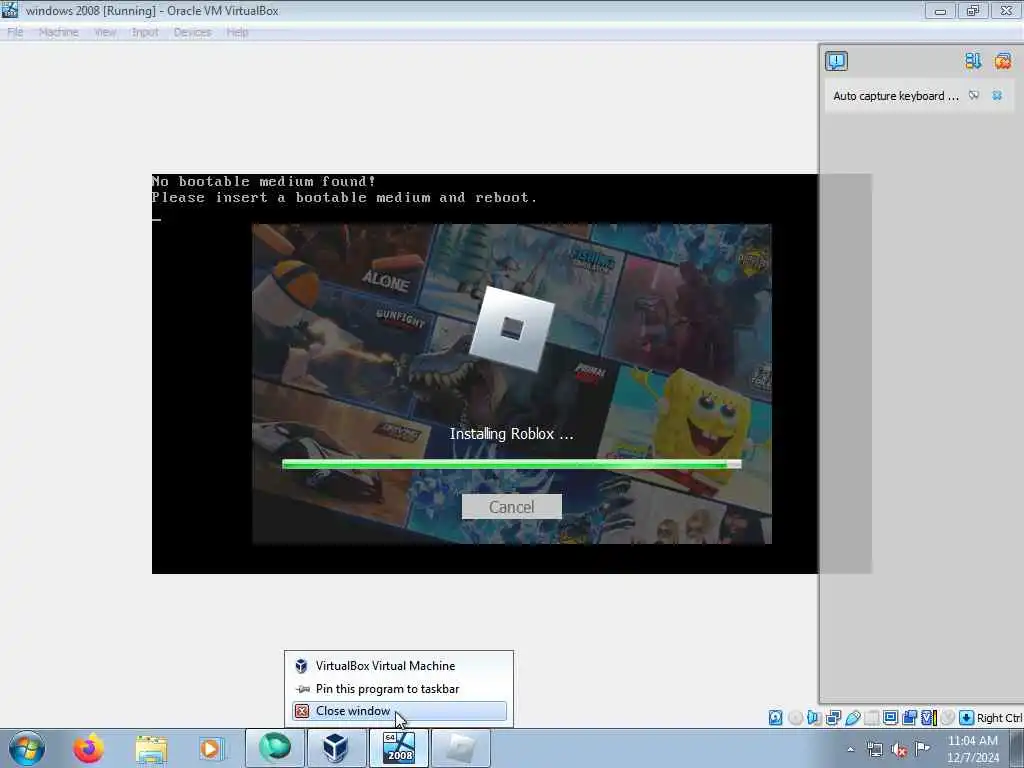Click the Show desktop strip
This screenshot has width=1024, height=768.
(1017, 748)
